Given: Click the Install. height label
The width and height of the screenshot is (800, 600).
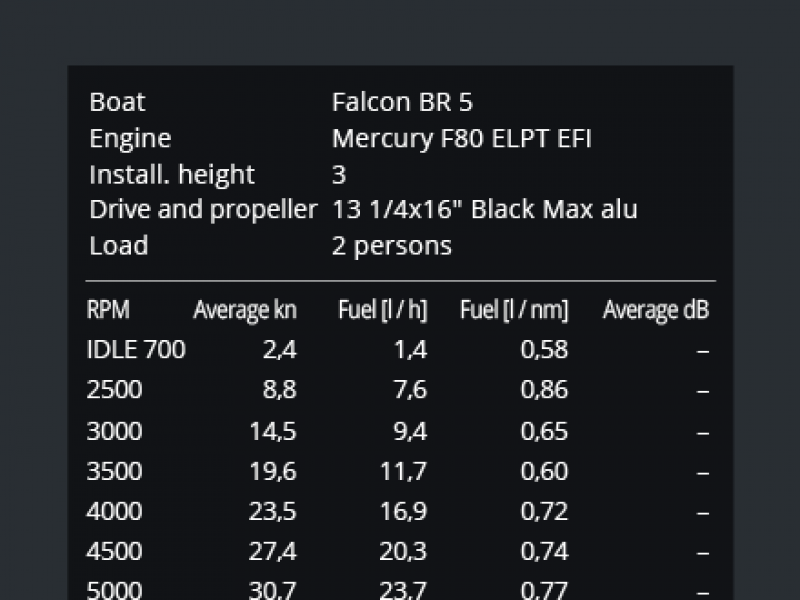Looking at the screenshot, I should [172, 175].
